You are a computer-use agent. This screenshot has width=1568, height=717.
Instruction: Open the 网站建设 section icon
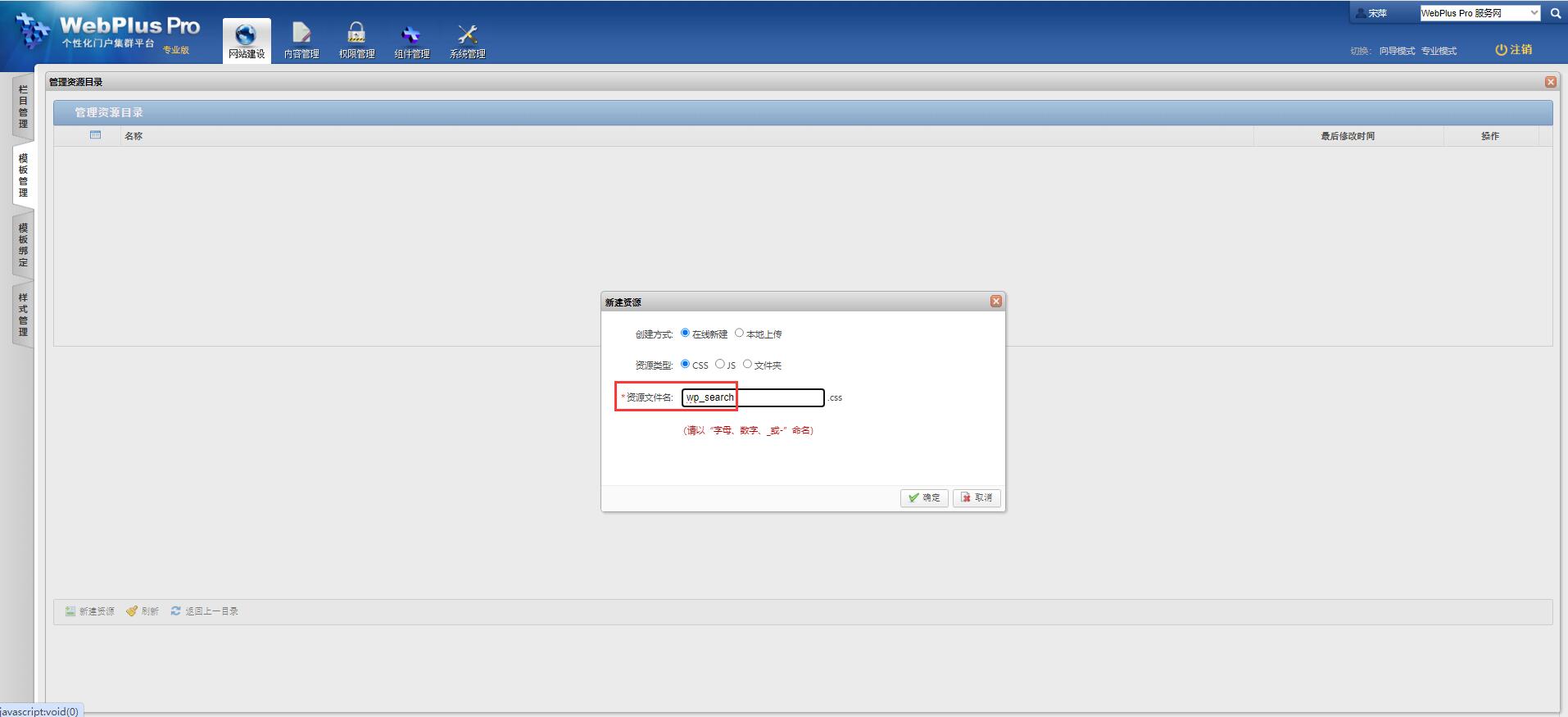pos(246,34)
